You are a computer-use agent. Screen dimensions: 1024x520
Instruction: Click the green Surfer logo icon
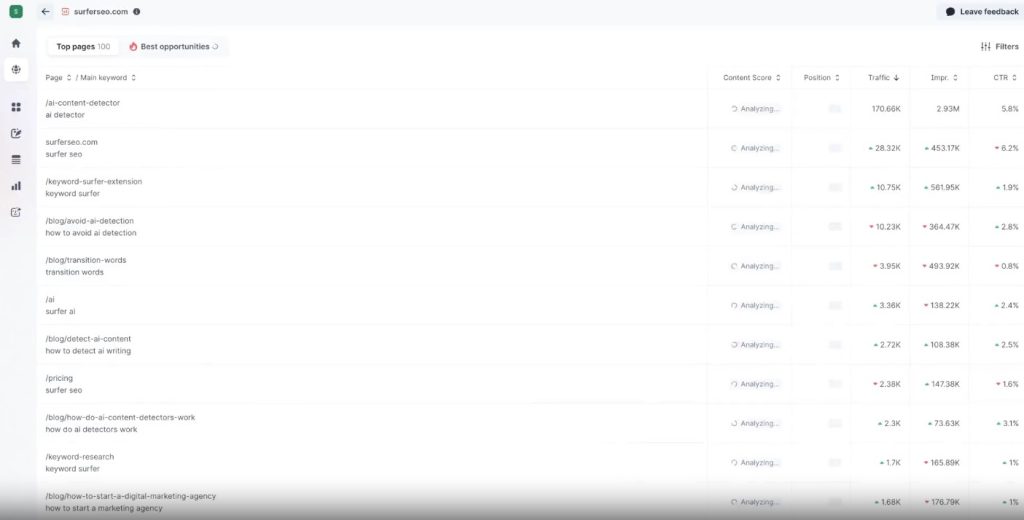point(16,12)
